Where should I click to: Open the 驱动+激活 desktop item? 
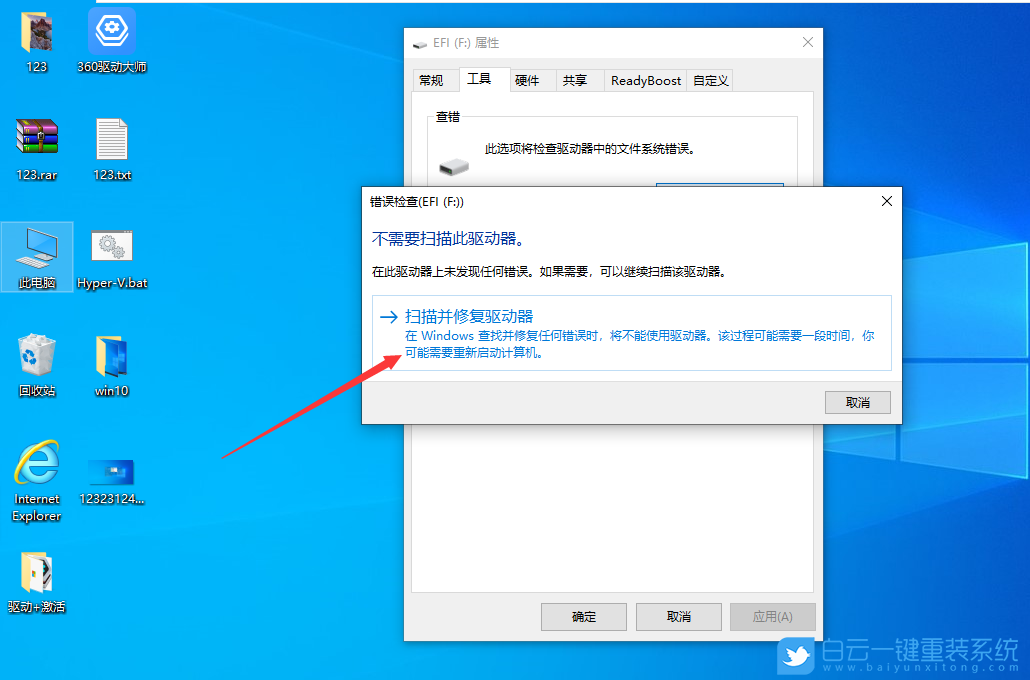pyautogui.click(x=37, y=570)
